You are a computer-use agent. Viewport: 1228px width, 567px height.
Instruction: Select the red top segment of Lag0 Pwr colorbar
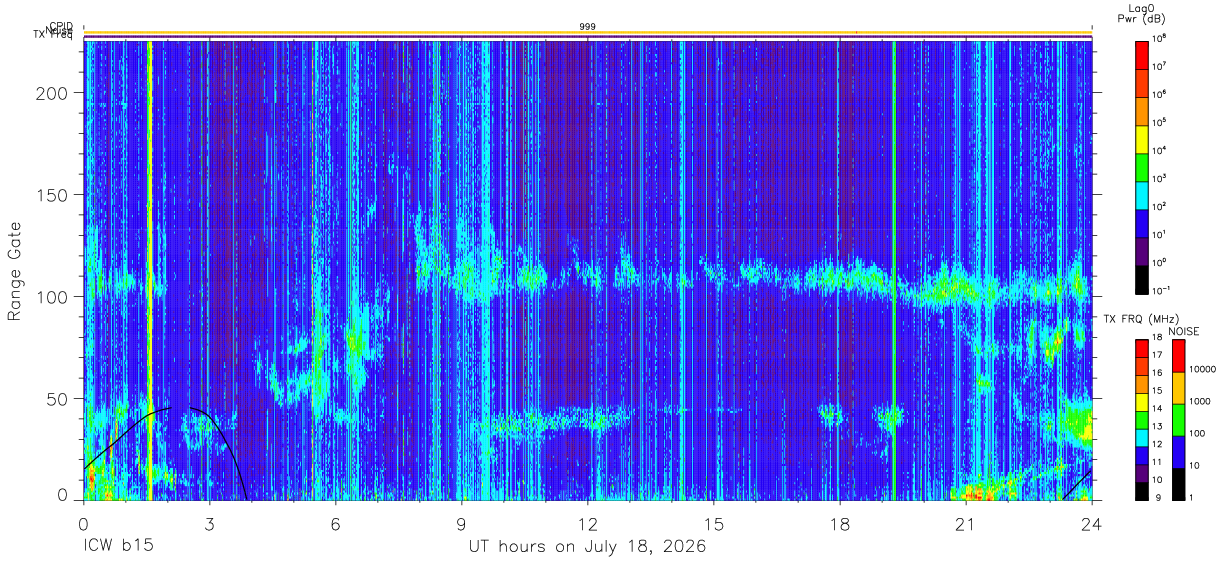pos(1142,54)
